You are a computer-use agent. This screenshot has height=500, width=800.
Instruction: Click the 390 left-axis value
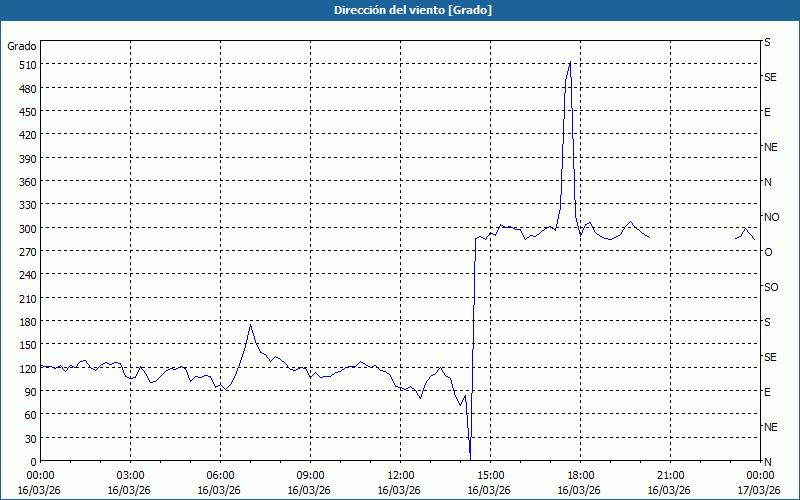click(x=28, y=159)
